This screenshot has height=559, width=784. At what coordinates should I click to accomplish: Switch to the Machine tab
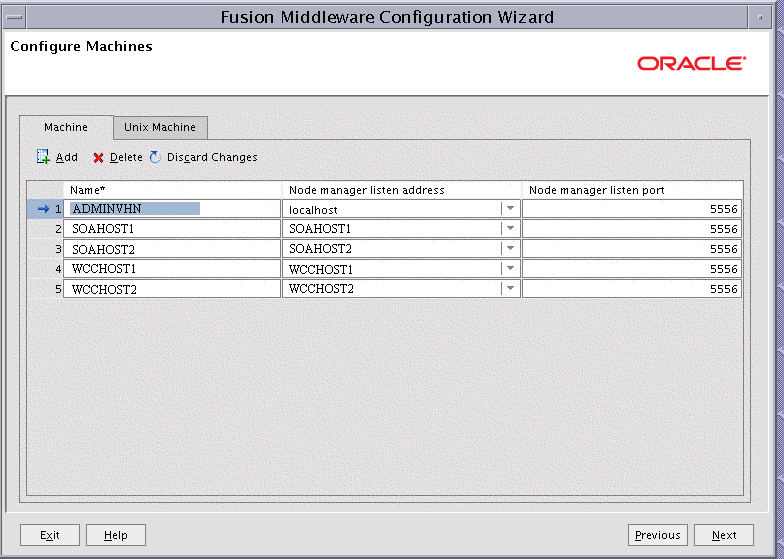tap(66, 128)
